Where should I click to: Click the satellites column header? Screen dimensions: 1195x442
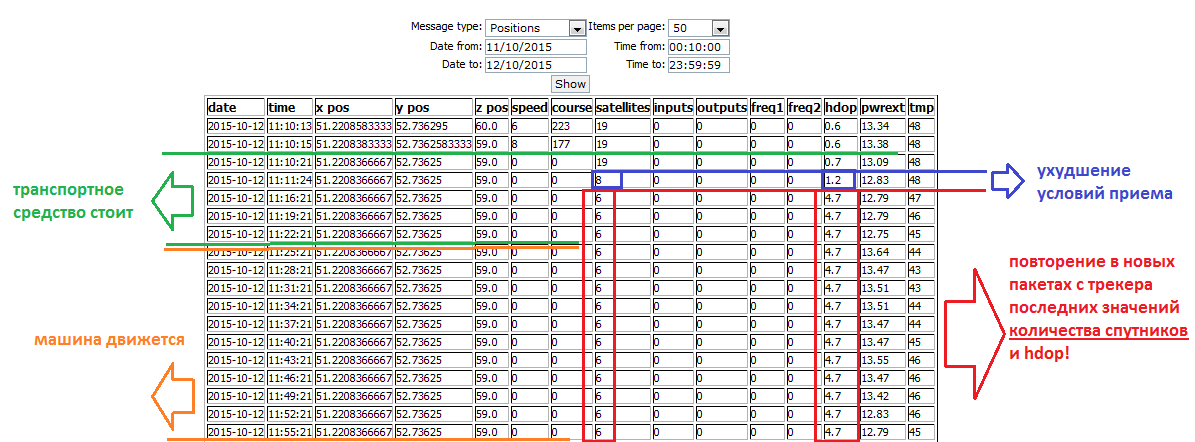pos(622,107)
